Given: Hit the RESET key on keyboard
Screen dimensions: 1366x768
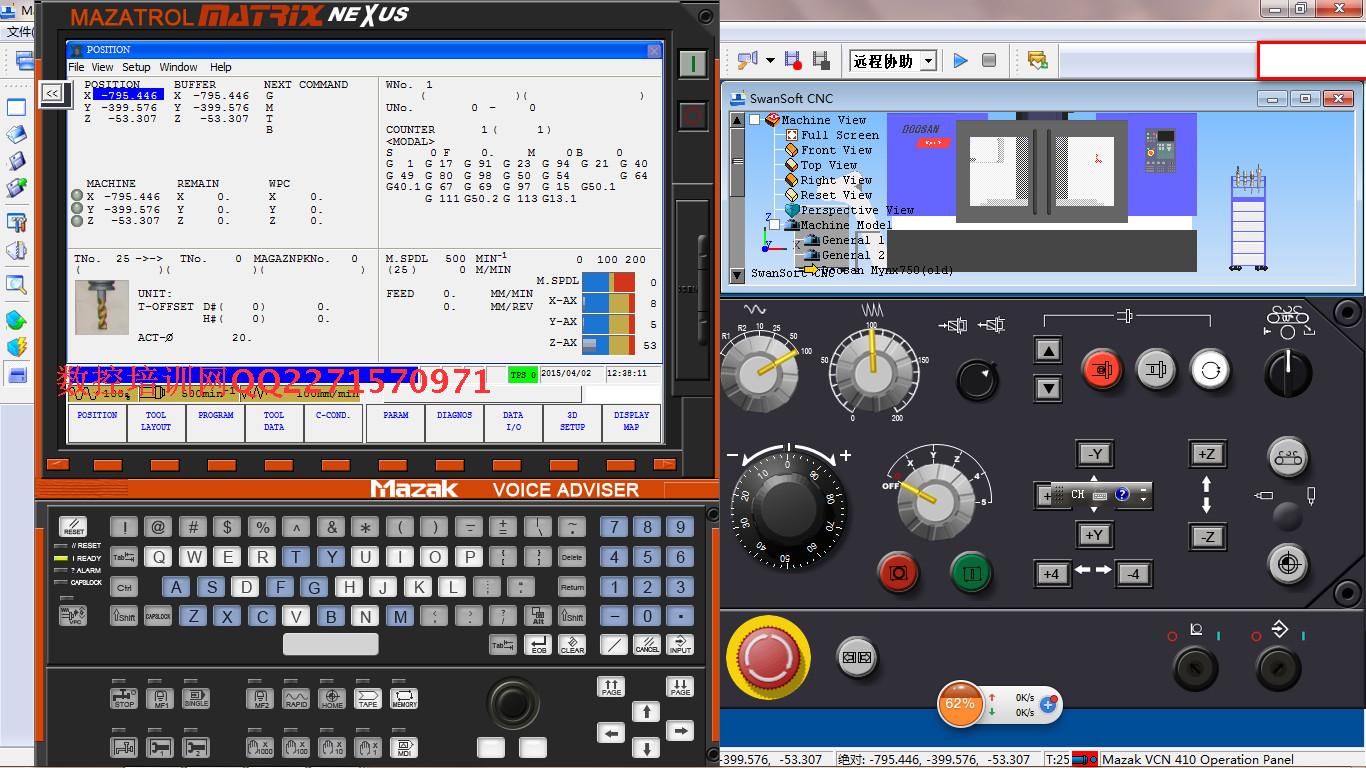Looking at the screenshot, I should [73, 527].
